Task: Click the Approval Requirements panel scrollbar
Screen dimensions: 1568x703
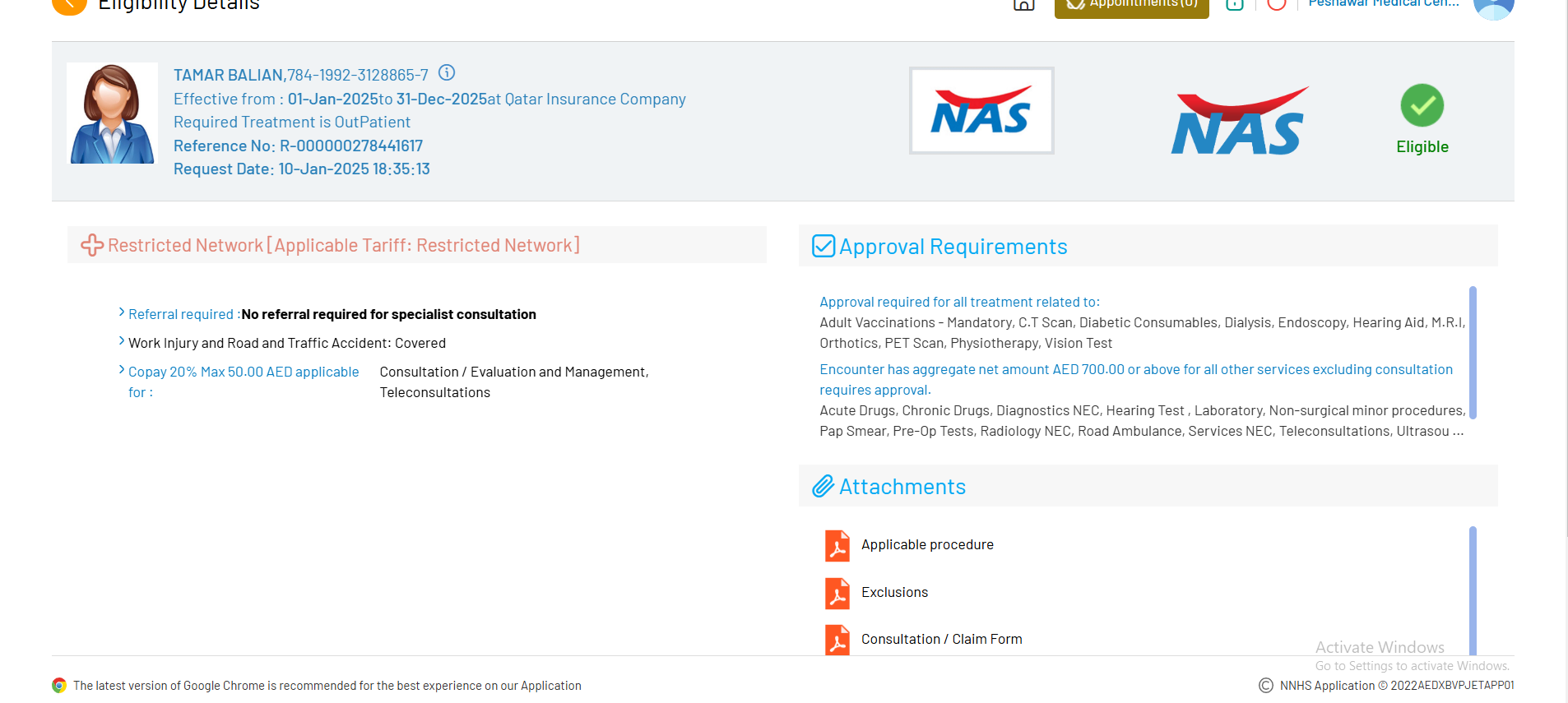Action: [1473, 352]
